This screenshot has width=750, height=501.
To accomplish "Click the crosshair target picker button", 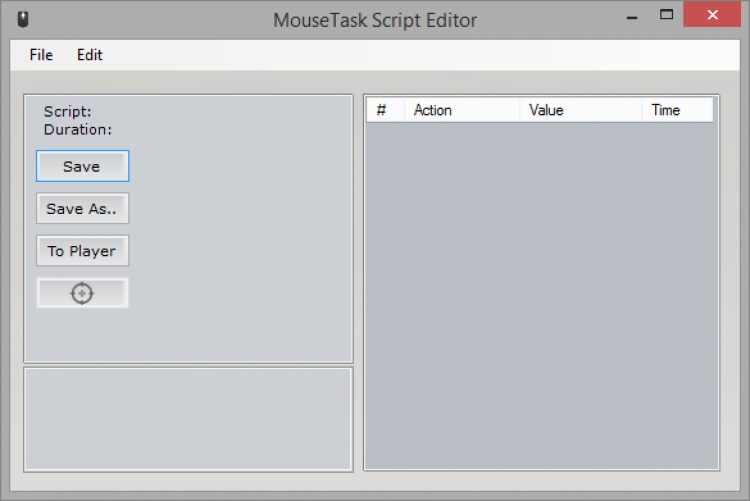I will [x=82, y=293].
